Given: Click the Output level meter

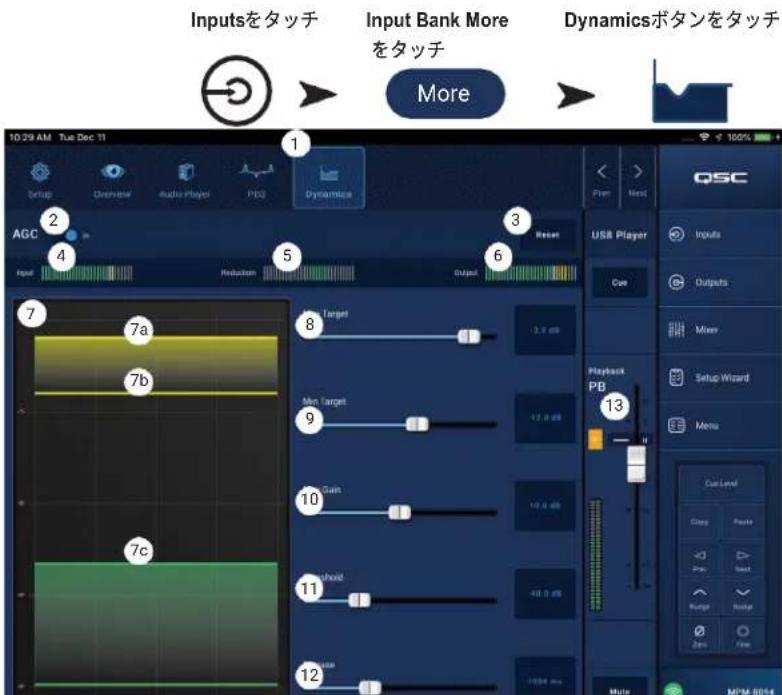Looking at the screenshot, I should coord(531,273).
